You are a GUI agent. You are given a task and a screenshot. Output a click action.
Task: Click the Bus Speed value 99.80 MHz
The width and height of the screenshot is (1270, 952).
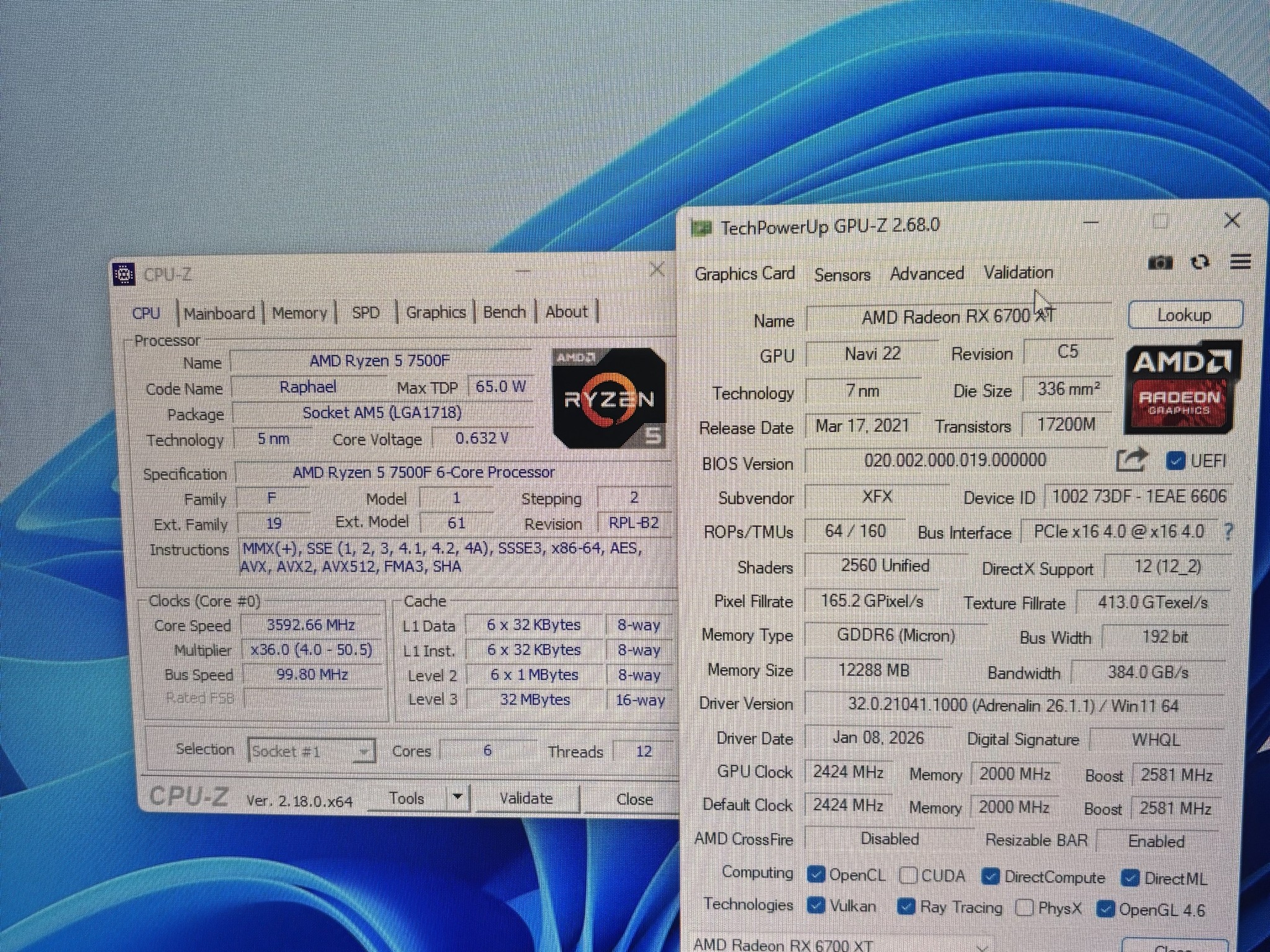[x=312, y=674]
